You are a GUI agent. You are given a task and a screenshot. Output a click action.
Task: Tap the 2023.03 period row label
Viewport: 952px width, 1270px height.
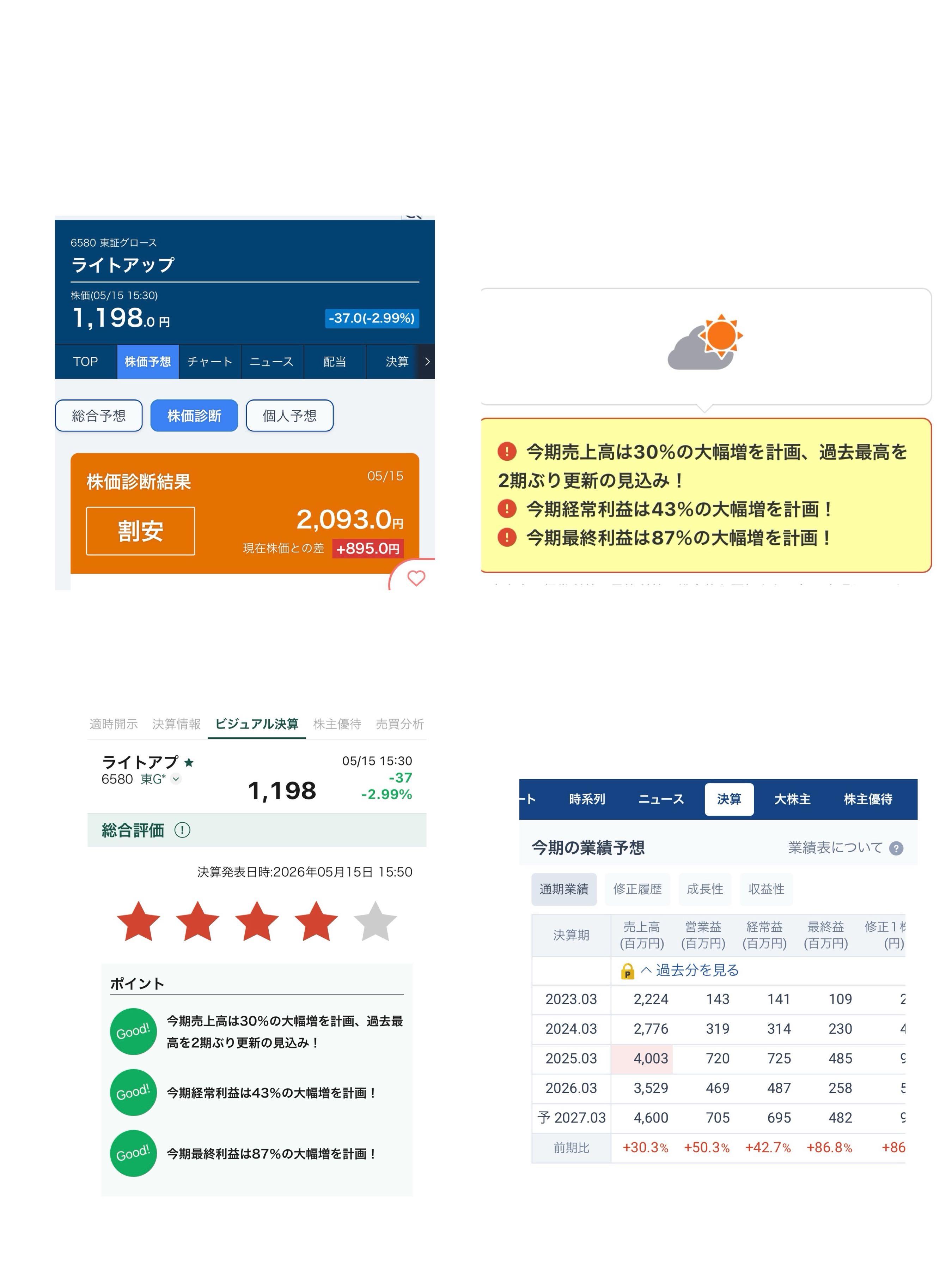point(571,999)
